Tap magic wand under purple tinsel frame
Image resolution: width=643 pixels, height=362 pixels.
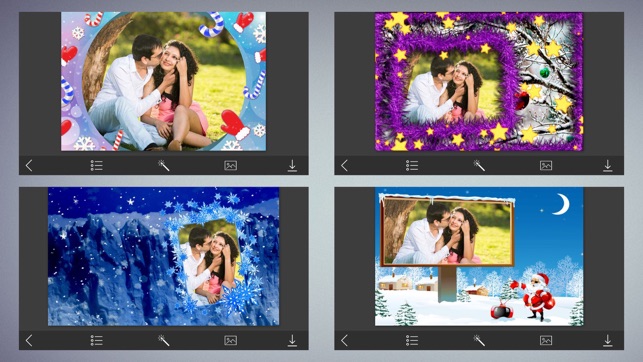pos(479,165)
